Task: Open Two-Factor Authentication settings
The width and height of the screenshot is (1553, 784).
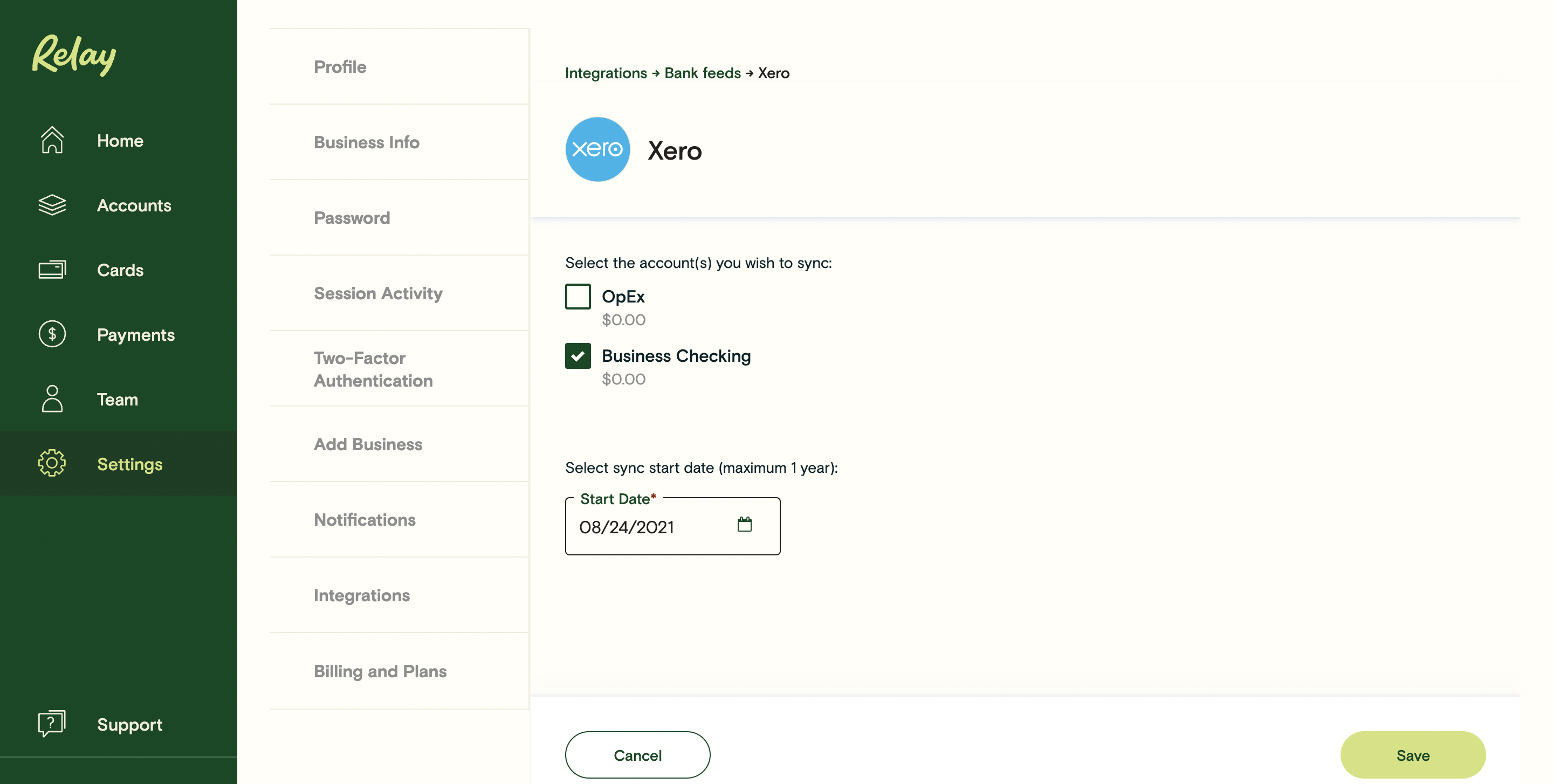Action: click(399, 369)
